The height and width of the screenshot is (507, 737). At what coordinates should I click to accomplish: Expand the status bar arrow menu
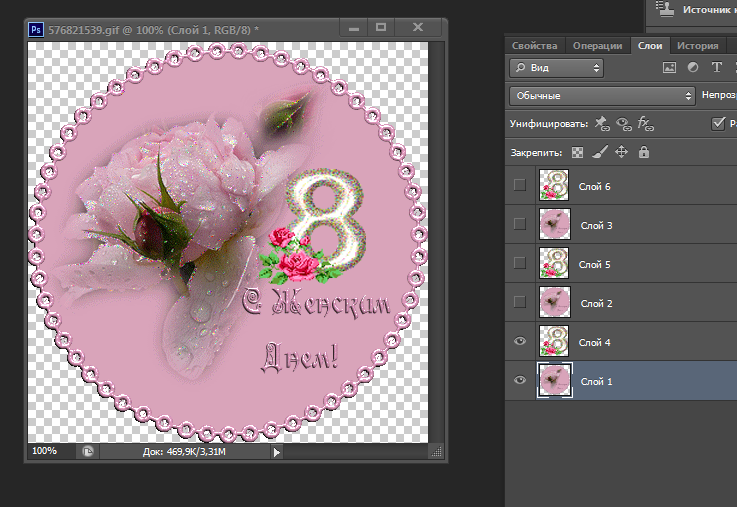(x=277, y=452)
